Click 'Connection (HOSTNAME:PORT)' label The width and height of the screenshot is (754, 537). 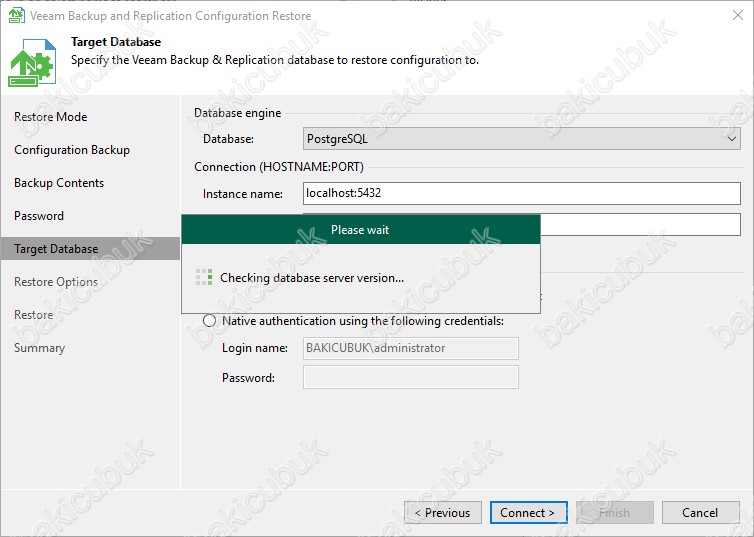tap(279, 167)
